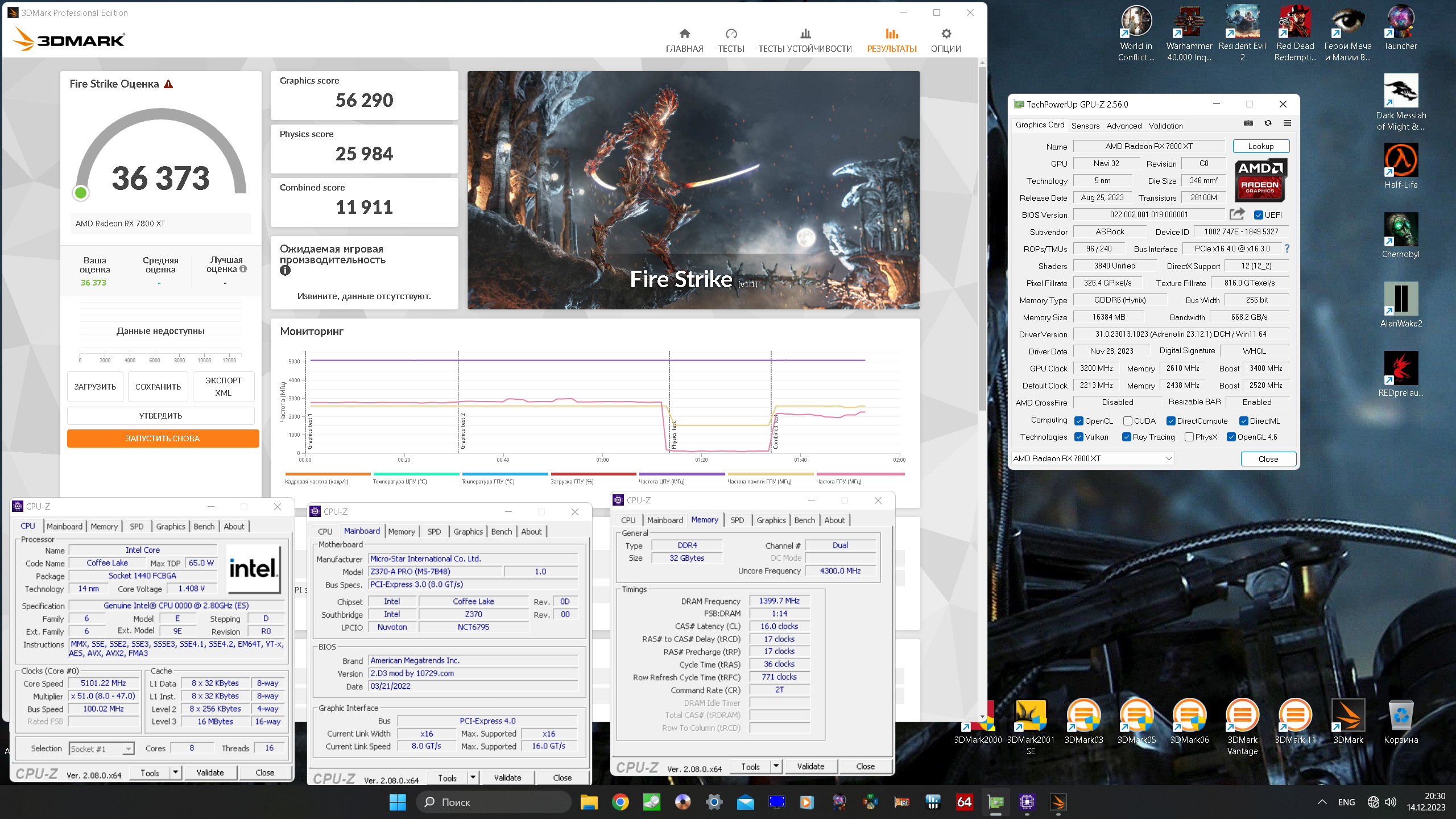
Task: Click the 3DMark results vertical scrollbar
Action: [x=982, y=239]
